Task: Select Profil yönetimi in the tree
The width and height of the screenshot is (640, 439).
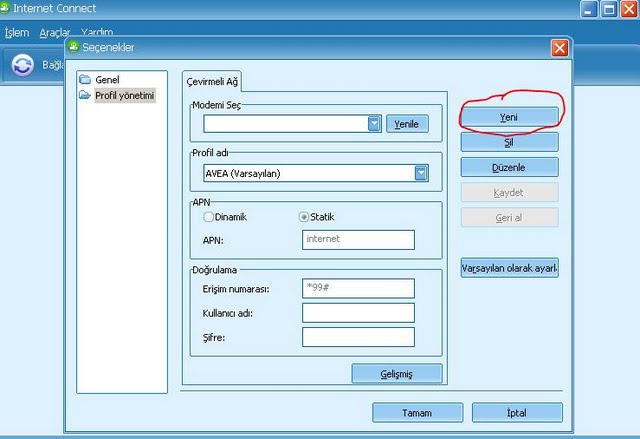Action: 124,95
